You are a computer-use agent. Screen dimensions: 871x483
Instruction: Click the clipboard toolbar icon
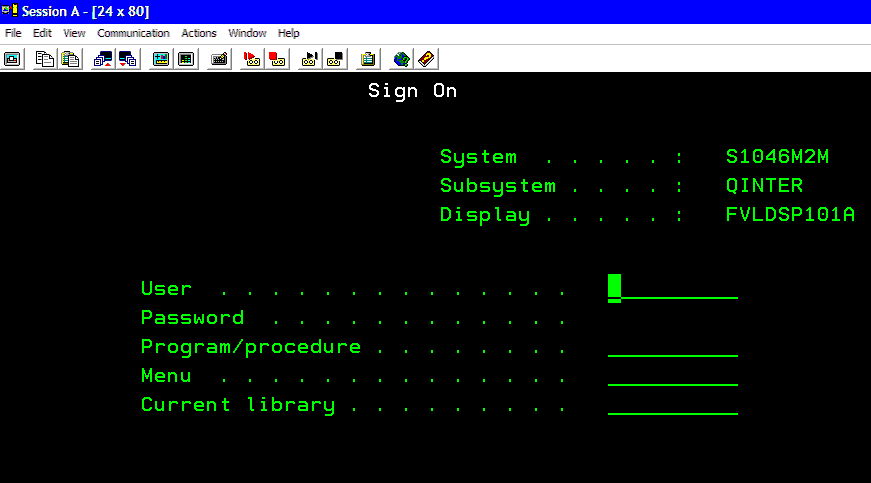point(368,59)
